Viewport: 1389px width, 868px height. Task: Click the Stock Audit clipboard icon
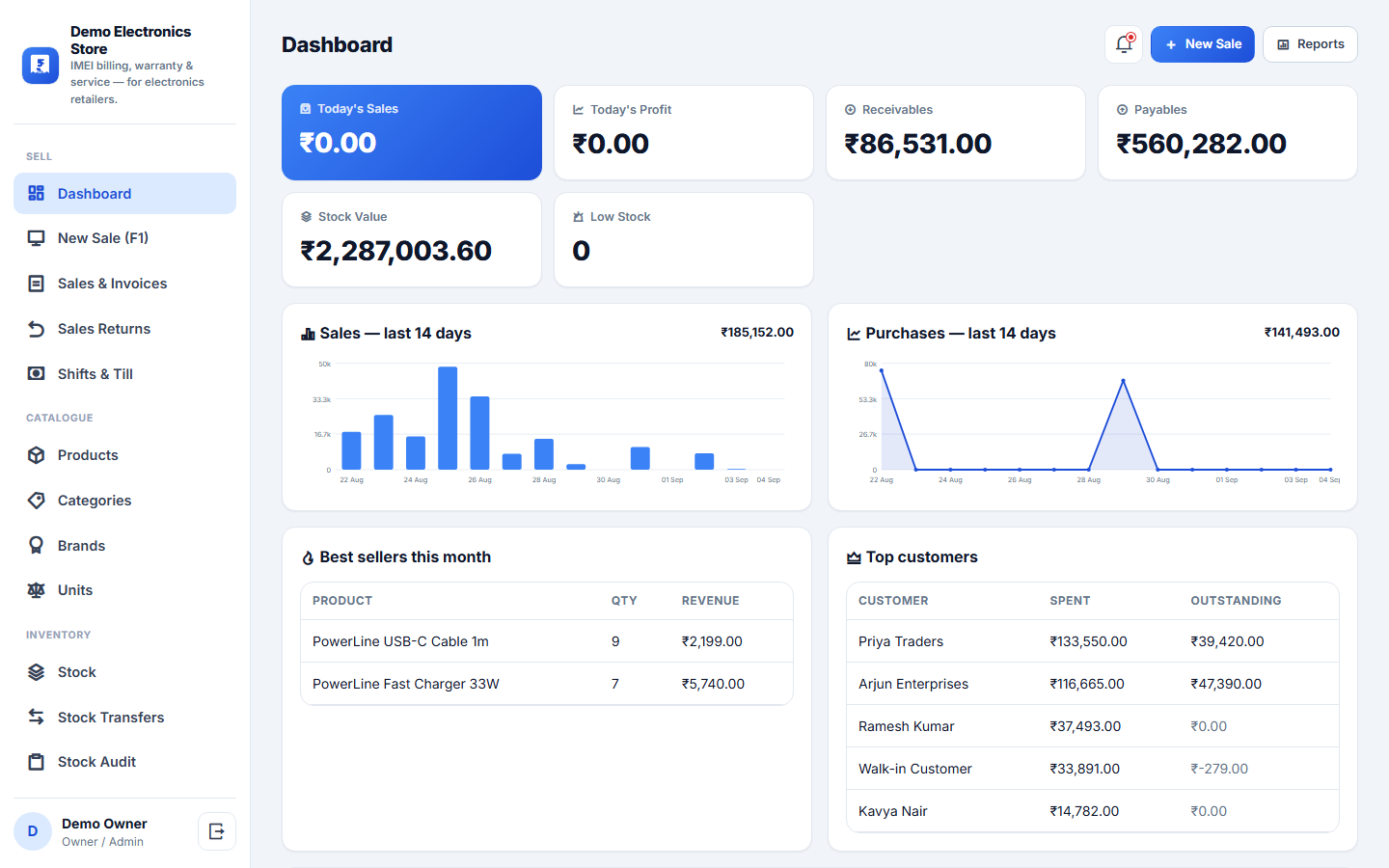point(37,762)
